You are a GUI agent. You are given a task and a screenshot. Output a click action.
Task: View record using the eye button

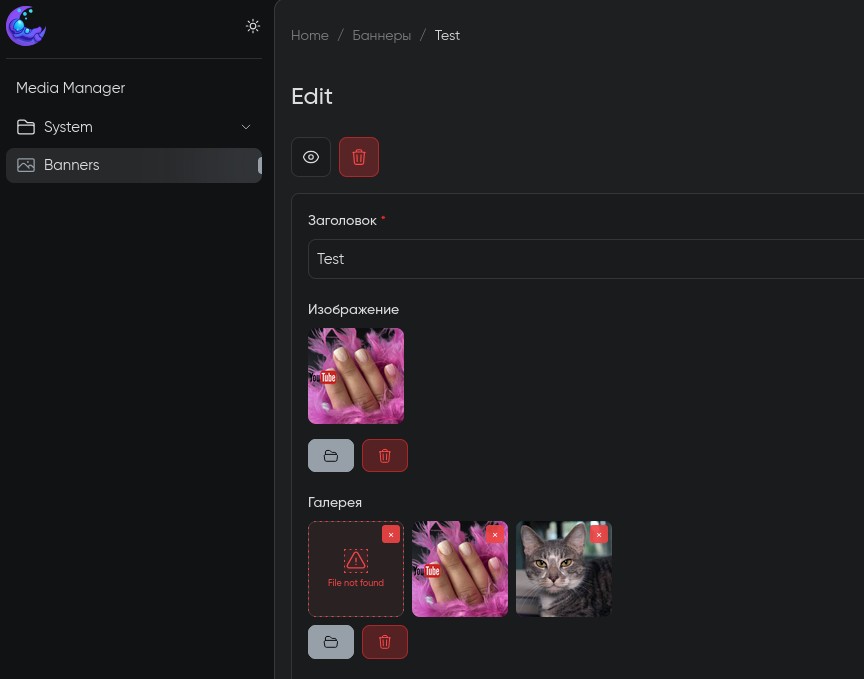coord(311,157)
